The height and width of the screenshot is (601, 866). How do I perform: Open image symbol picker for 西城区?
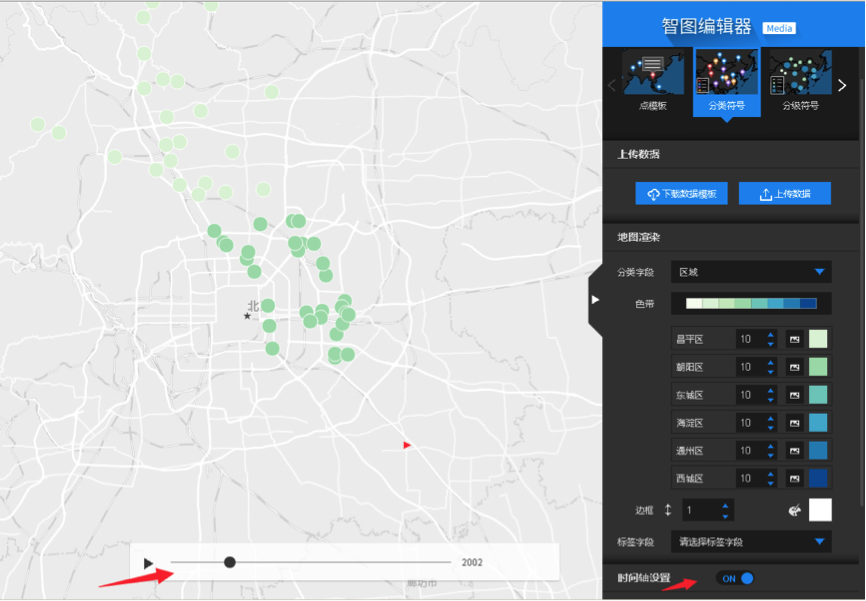[794, 478]
